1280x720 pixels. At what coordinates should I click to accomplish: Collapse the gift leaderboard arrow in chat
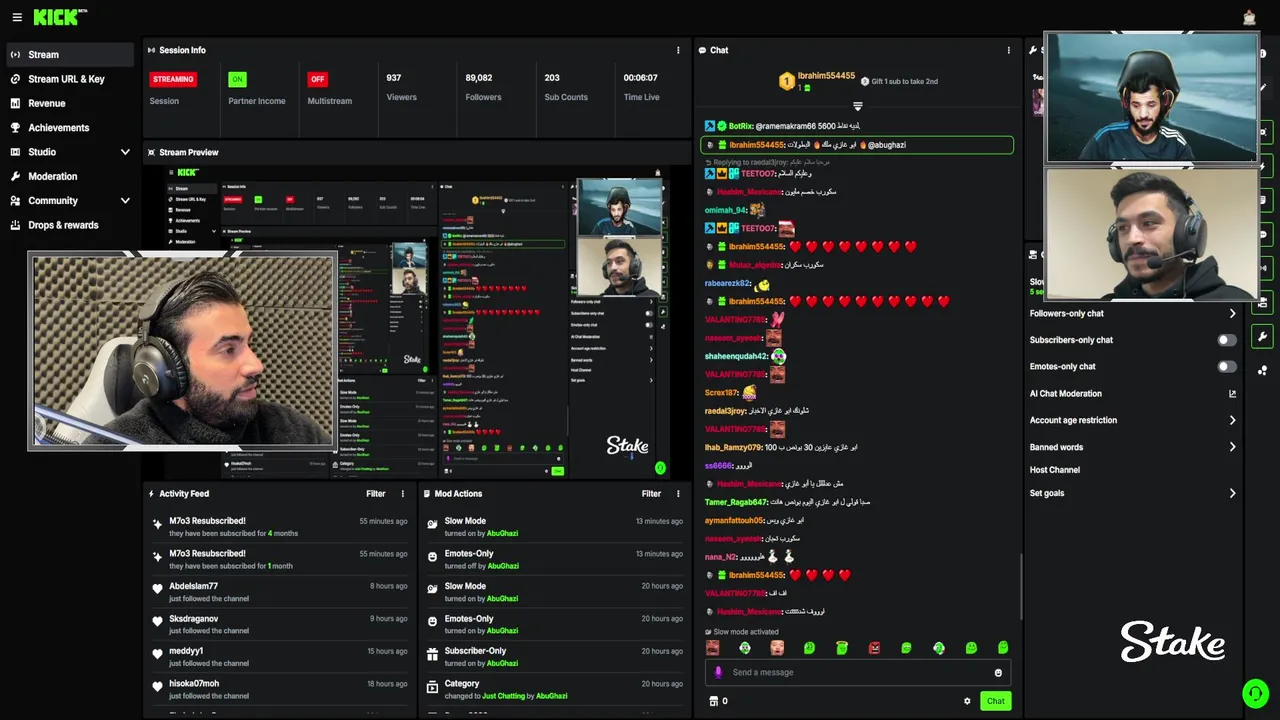(857, 106)
